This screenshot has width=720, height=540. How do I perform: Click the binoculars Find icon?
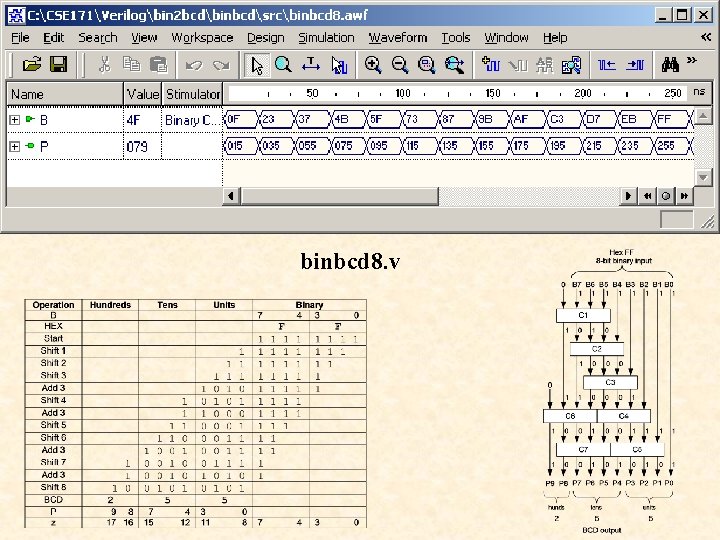(x=670, y=65)
